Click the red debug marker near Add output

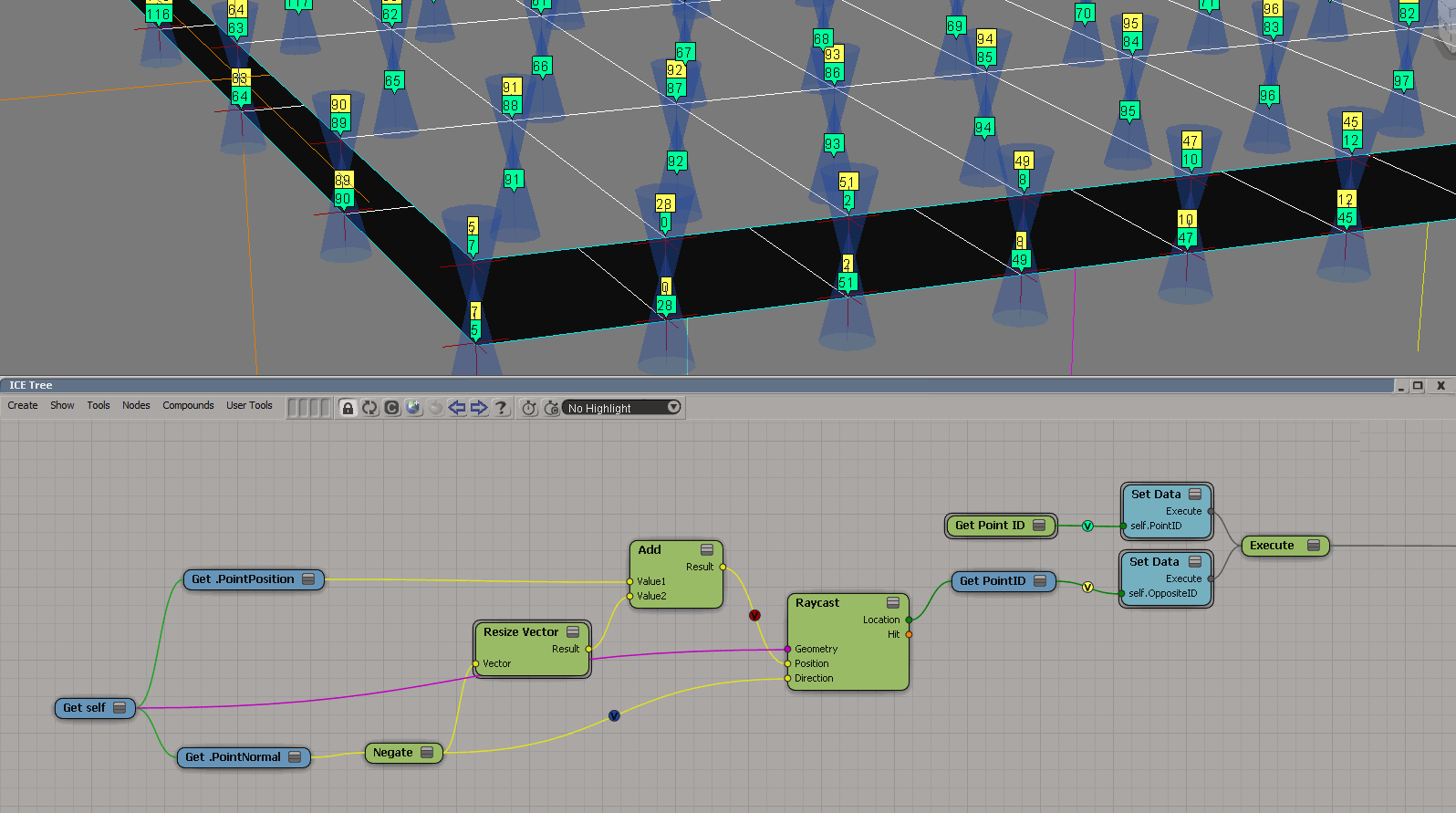[754, 616]
